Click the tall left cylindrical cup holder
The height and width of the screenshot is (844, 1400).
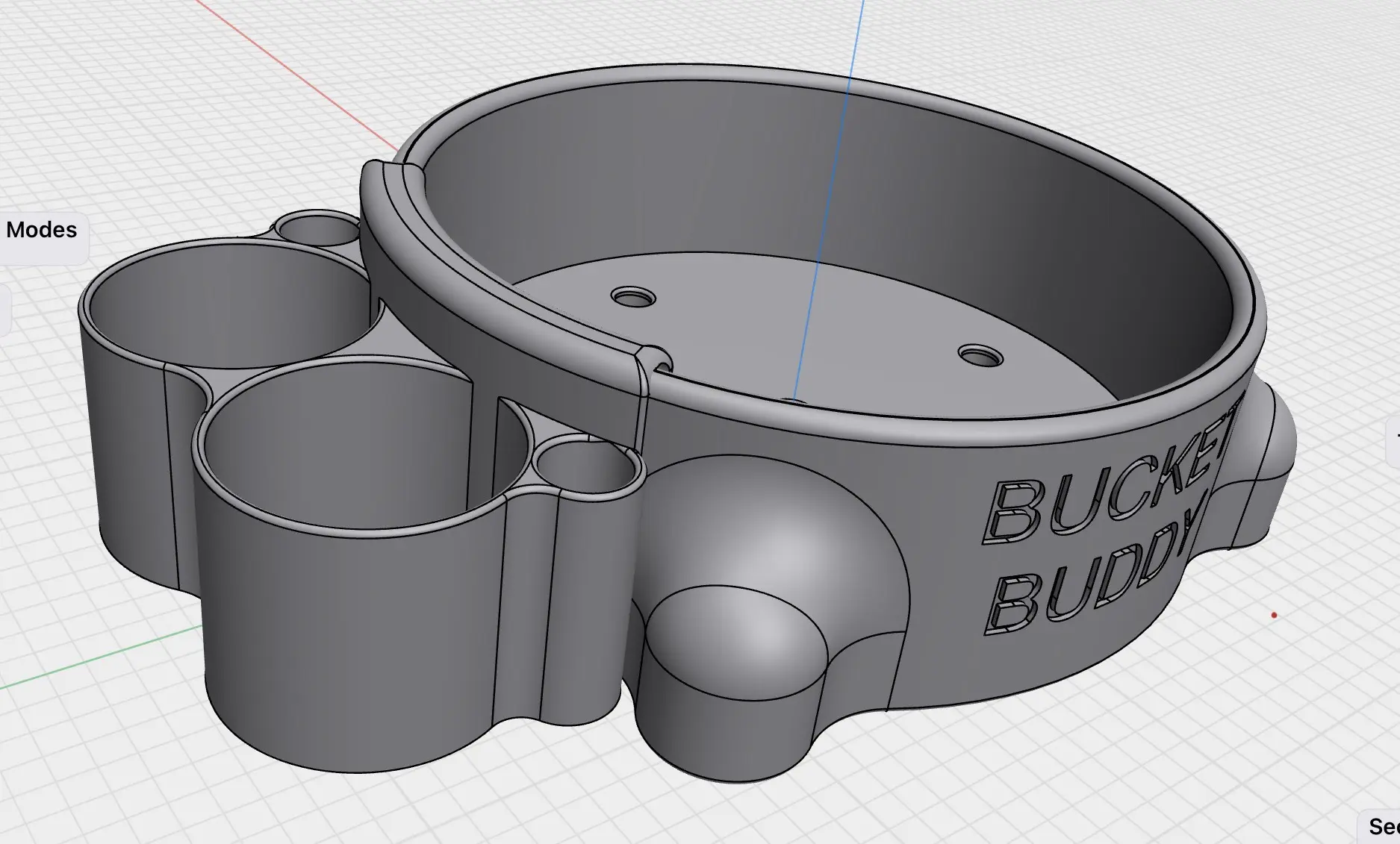tap(336, 597)
